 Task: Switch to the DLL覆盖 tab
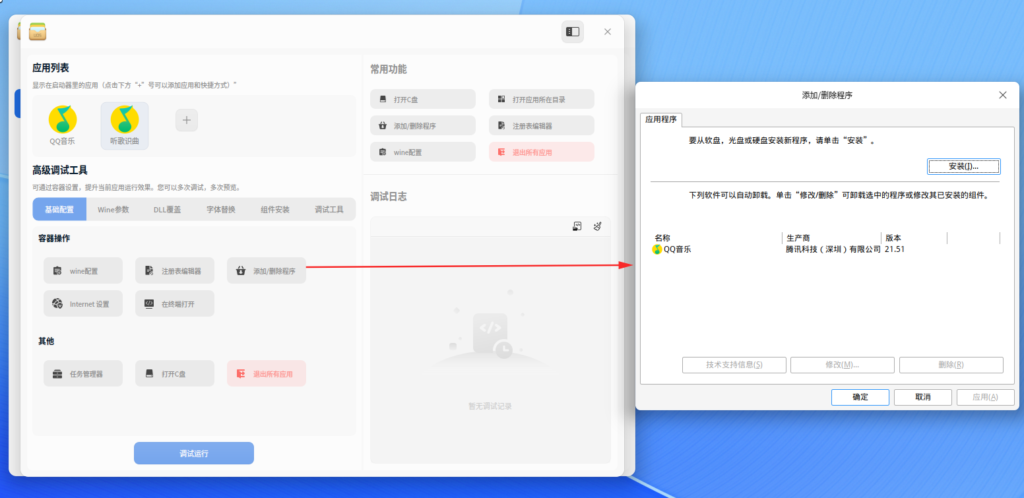point(167,210)
